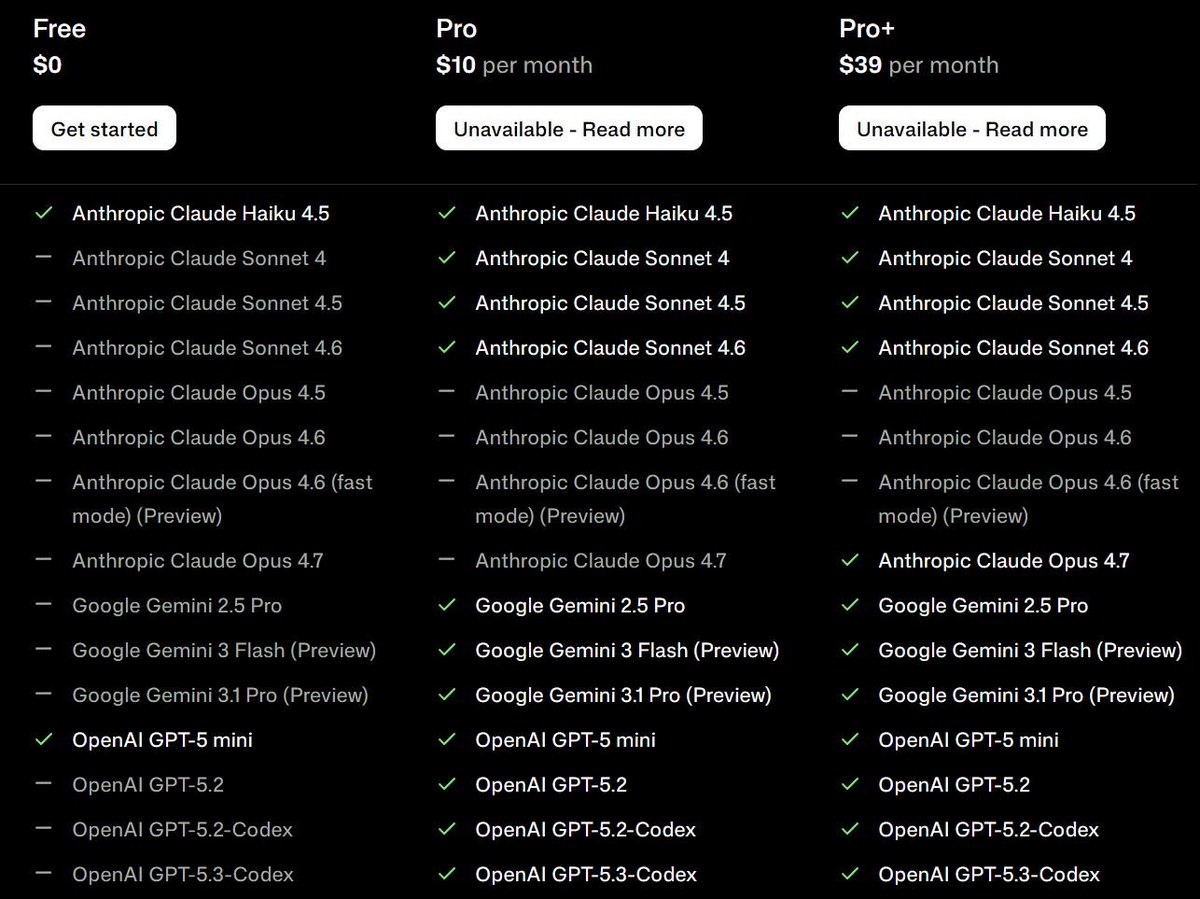Click checkmark beside OpenAI GPT-5.2 in Pro column
Screen dimensions: 1200x899
coord(446,785)
